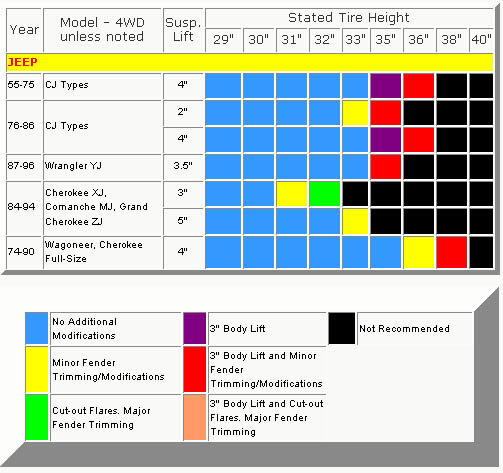
Task: Click the blue No Additional Modifications legend swatch
Action: (37, 328)
